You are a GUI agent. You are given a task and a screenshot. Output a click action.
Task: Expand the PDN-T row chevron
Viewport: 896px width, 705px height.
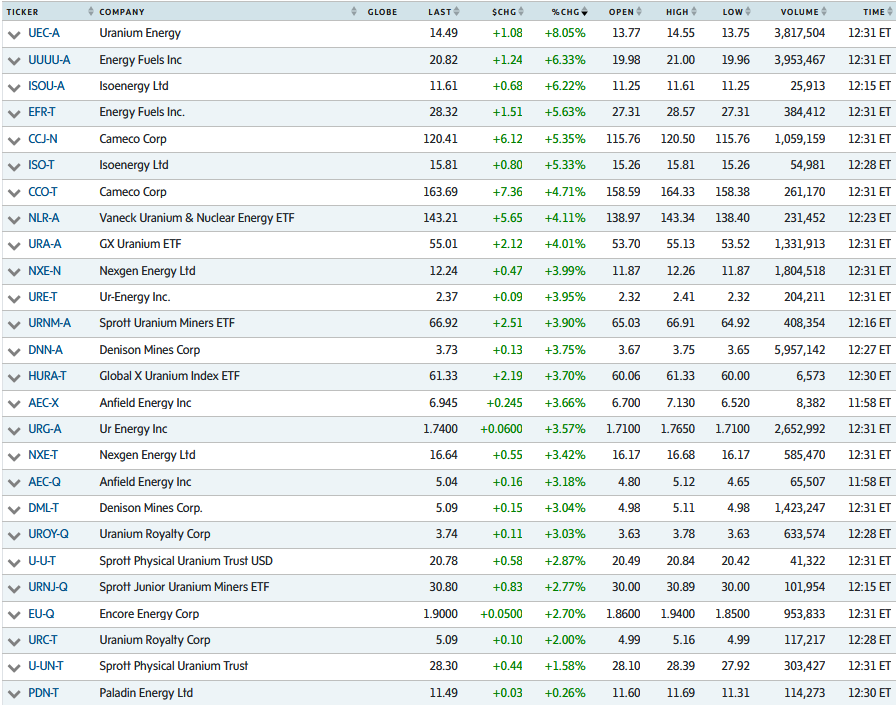tap(14, 694)
